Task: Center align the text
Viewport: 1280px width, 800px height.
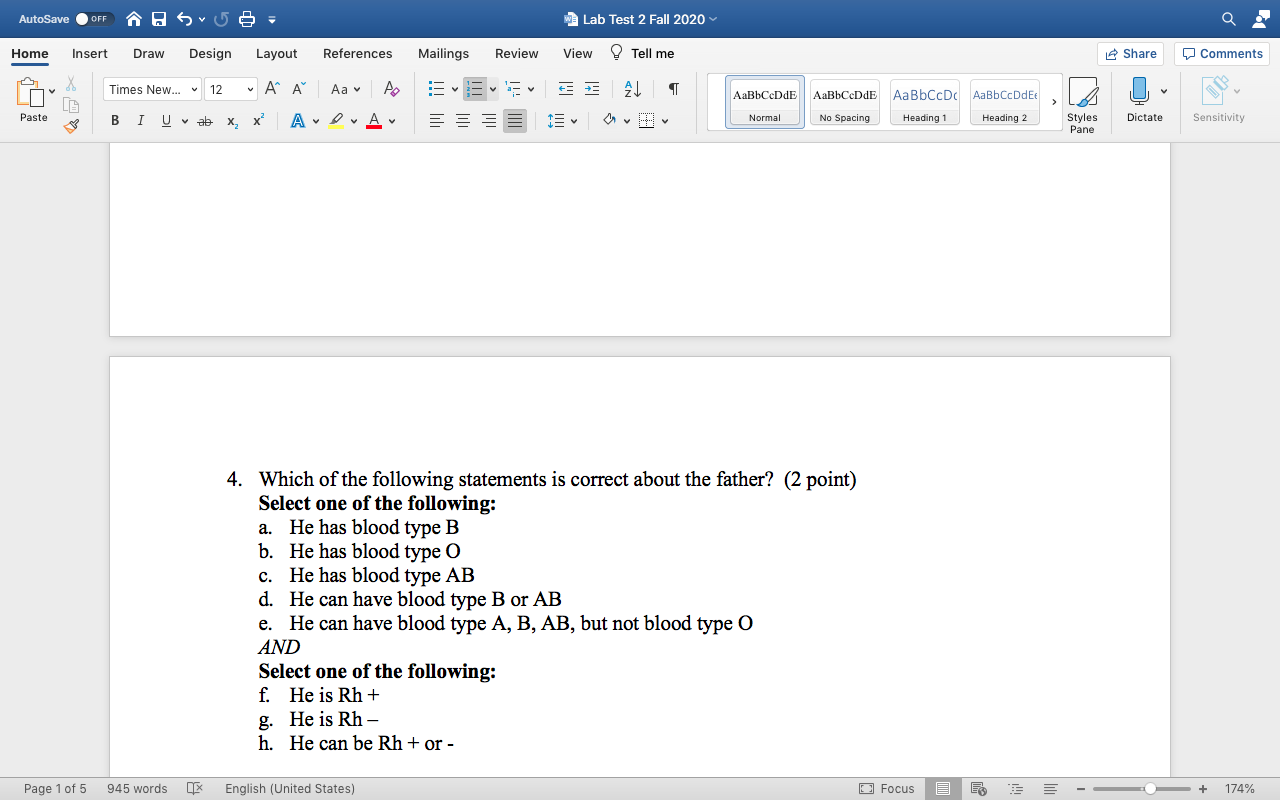Action: pos(463,121)
